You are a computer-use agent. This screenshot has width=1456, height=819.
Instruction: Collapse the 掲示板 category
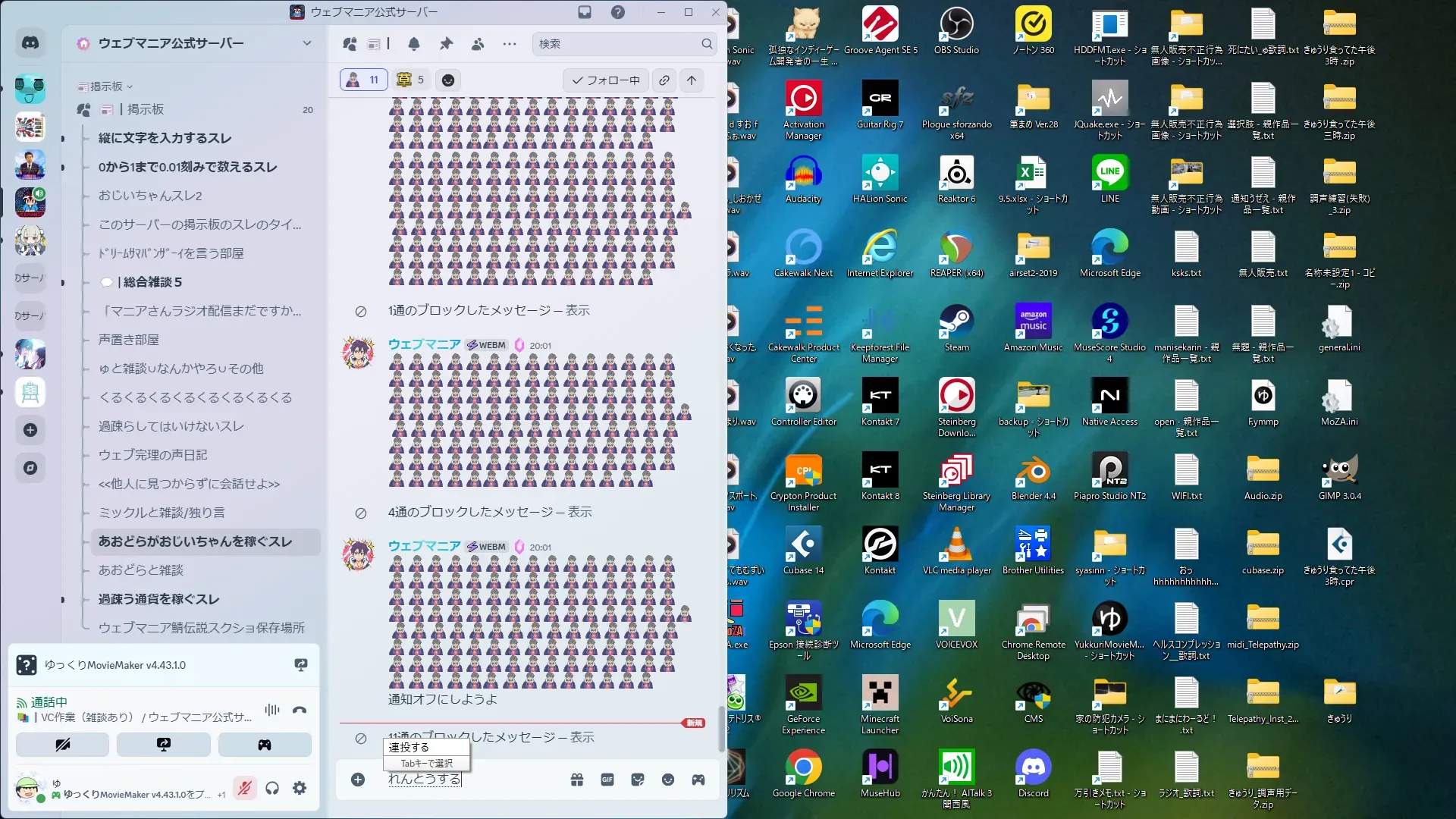[x=105, y=86]
